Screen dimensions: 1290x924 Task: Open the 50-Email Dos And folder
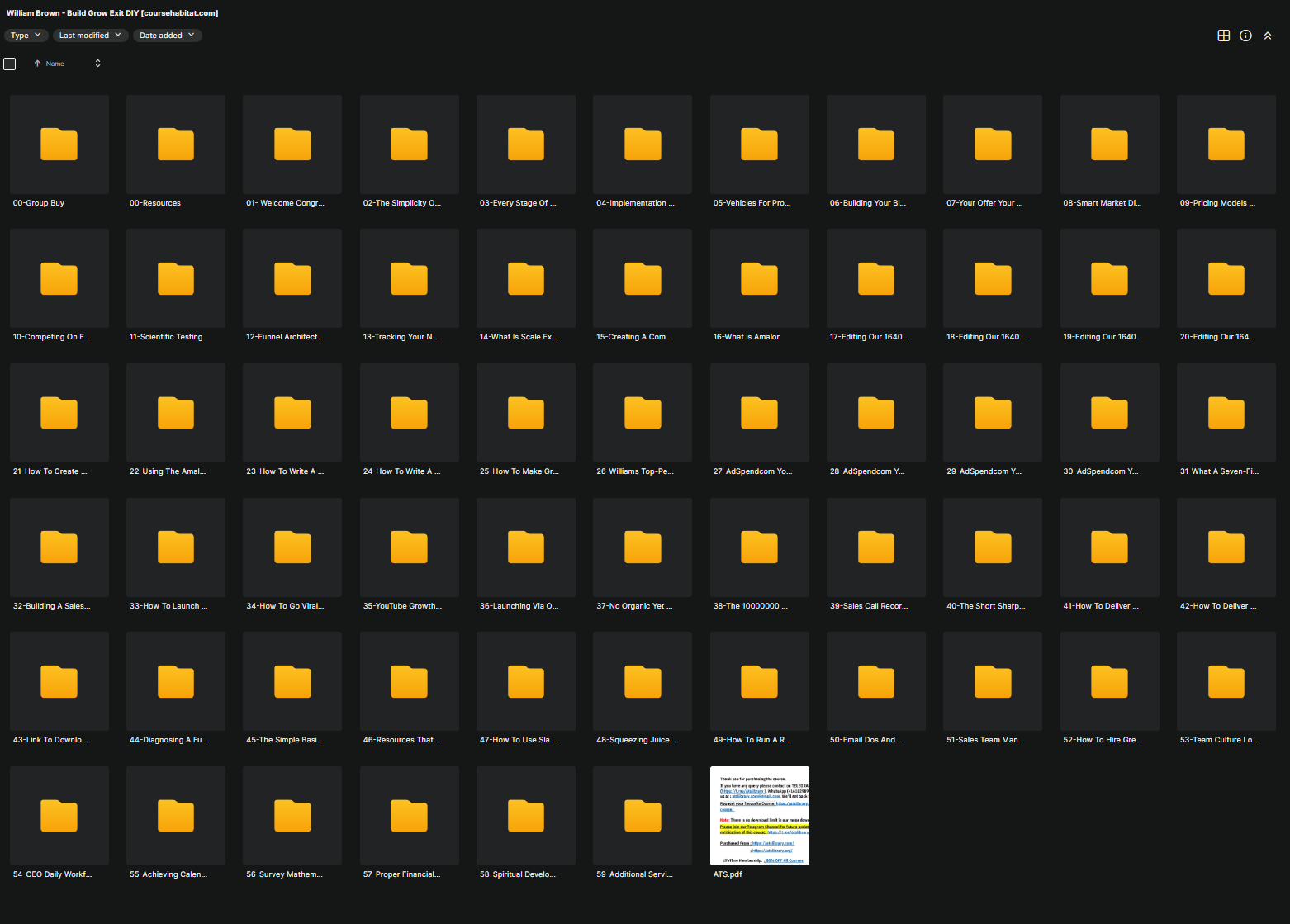875,681
